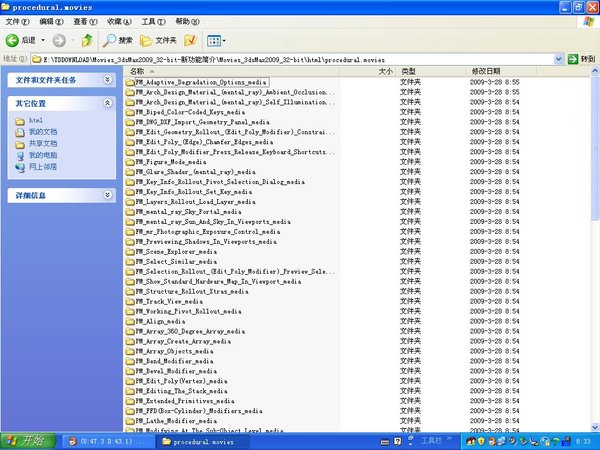Click the Up folder icon in toolbar
Screen dimensions: 600x450
tap(87, 40)
